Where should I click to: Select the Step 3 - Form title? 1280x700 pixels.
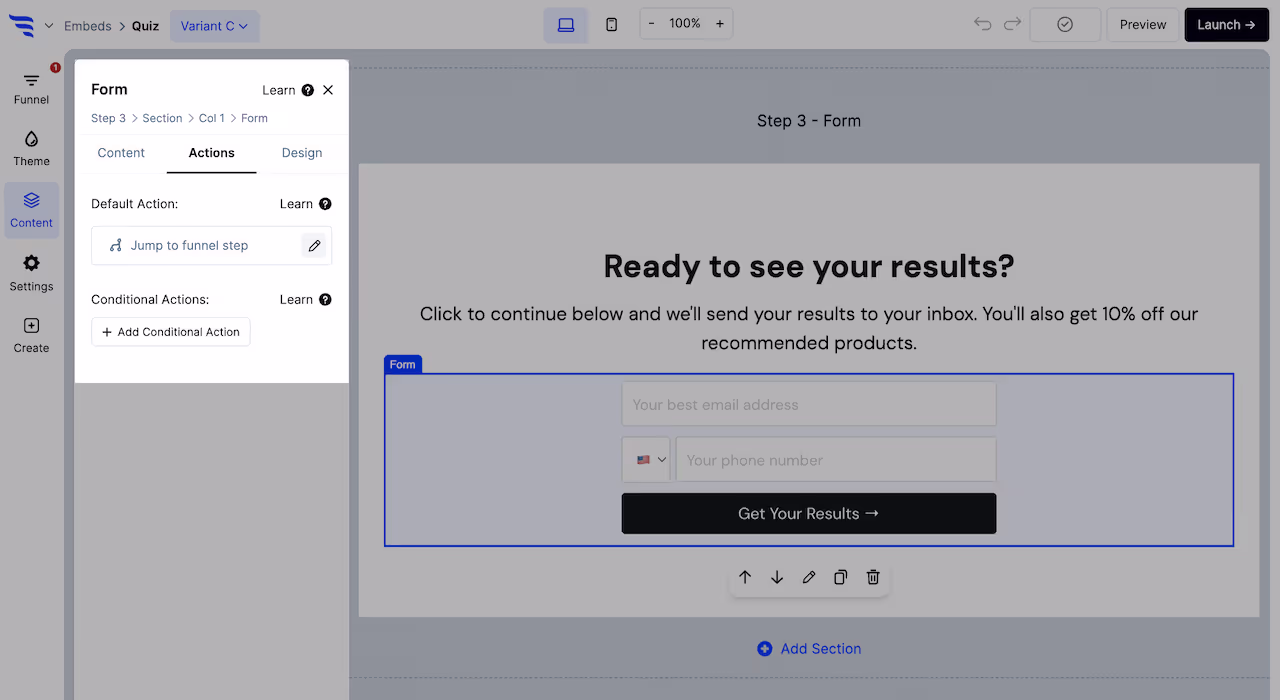tap(809, 121)
